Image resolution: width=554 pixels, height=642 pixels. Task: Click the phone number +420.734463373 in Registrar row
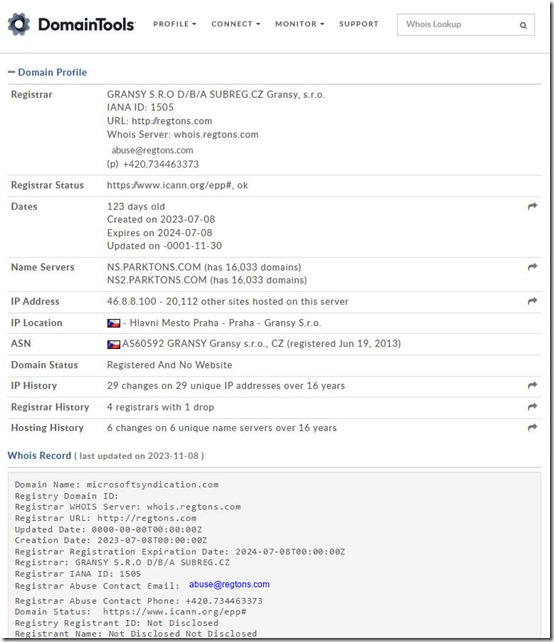(161, 164)
